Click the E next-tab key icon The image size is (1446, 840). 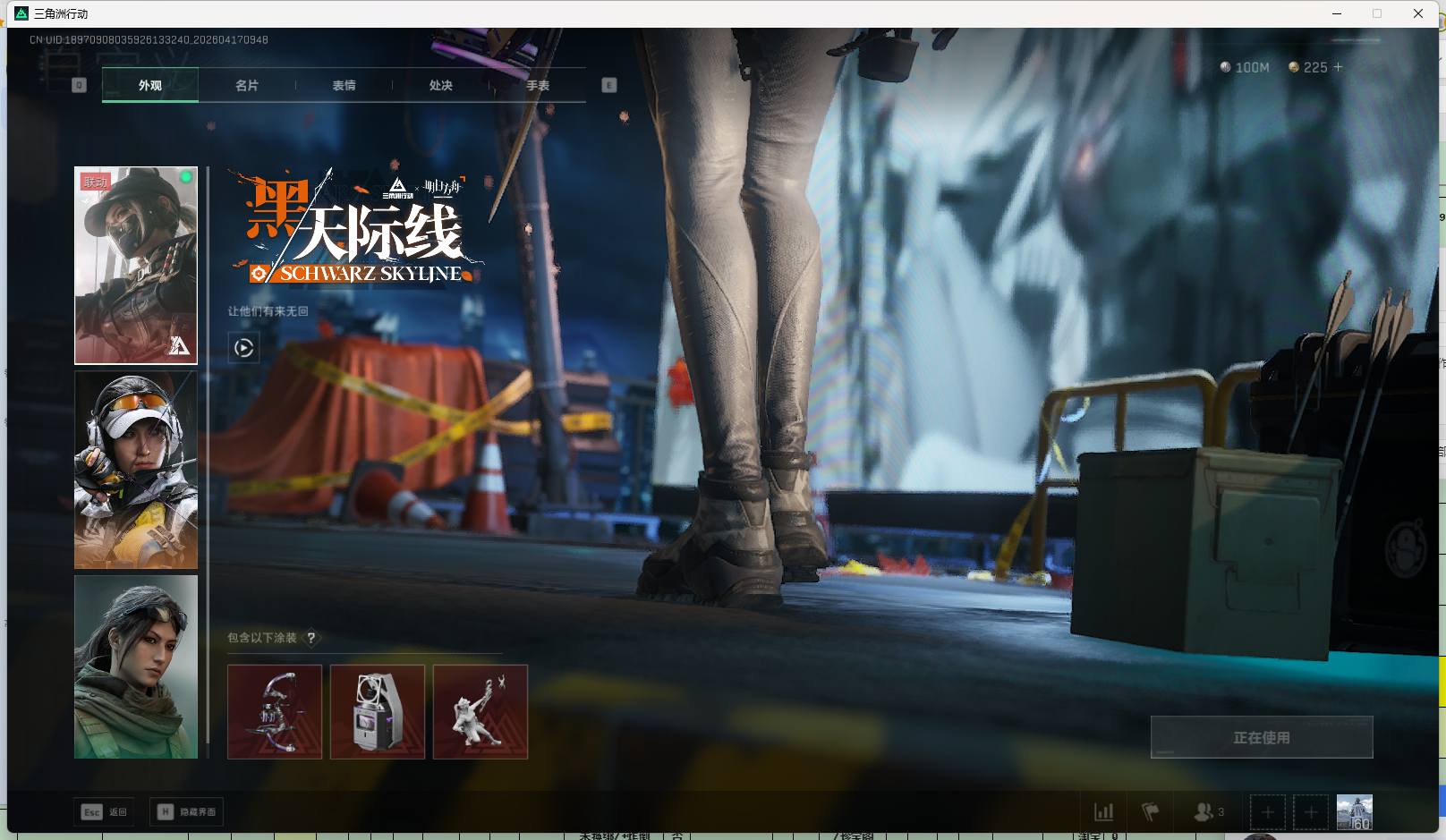609,85
